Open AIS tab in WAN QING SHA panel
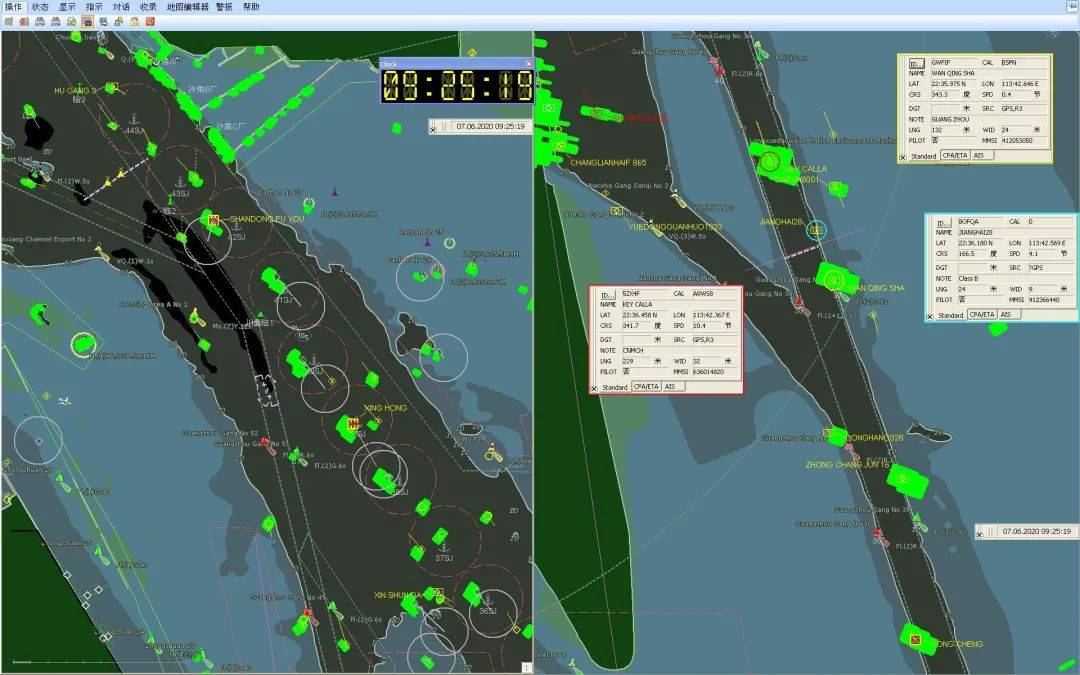1080x675 pixels. (x=983, y=156)
